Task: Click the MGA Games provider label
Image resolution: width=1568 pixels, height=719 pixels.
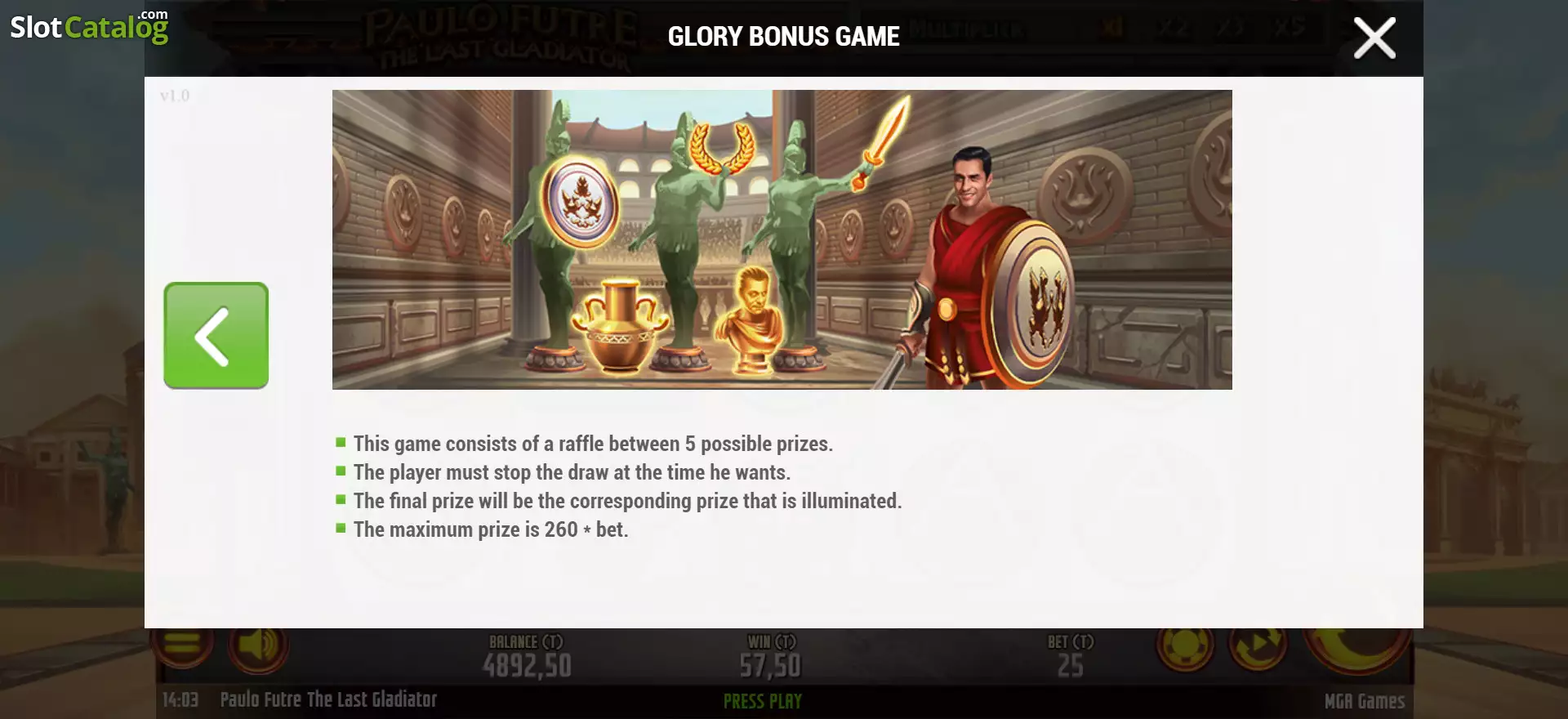Action: coord(1364,701)
